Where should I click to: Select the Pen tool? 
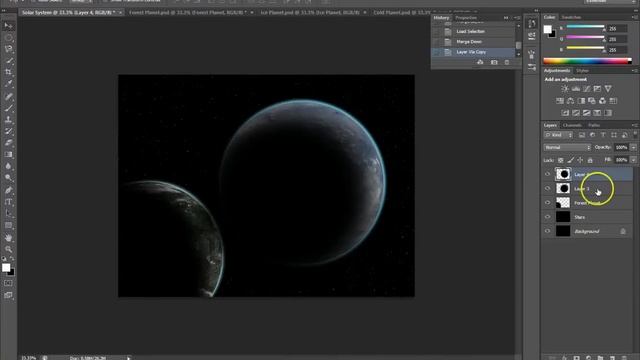(x=8, y=190)
